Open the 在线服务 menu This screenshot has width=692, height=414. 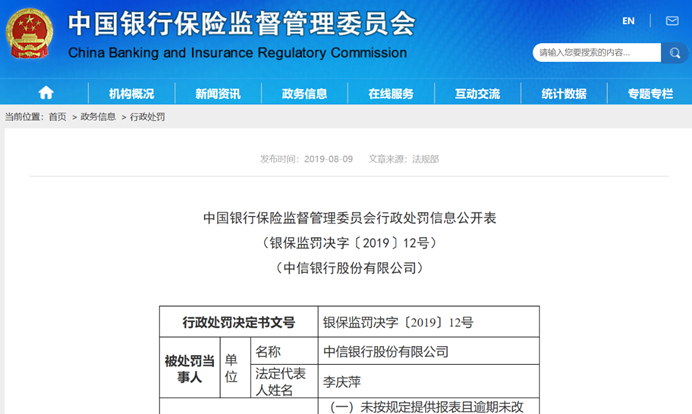point(391,94)
